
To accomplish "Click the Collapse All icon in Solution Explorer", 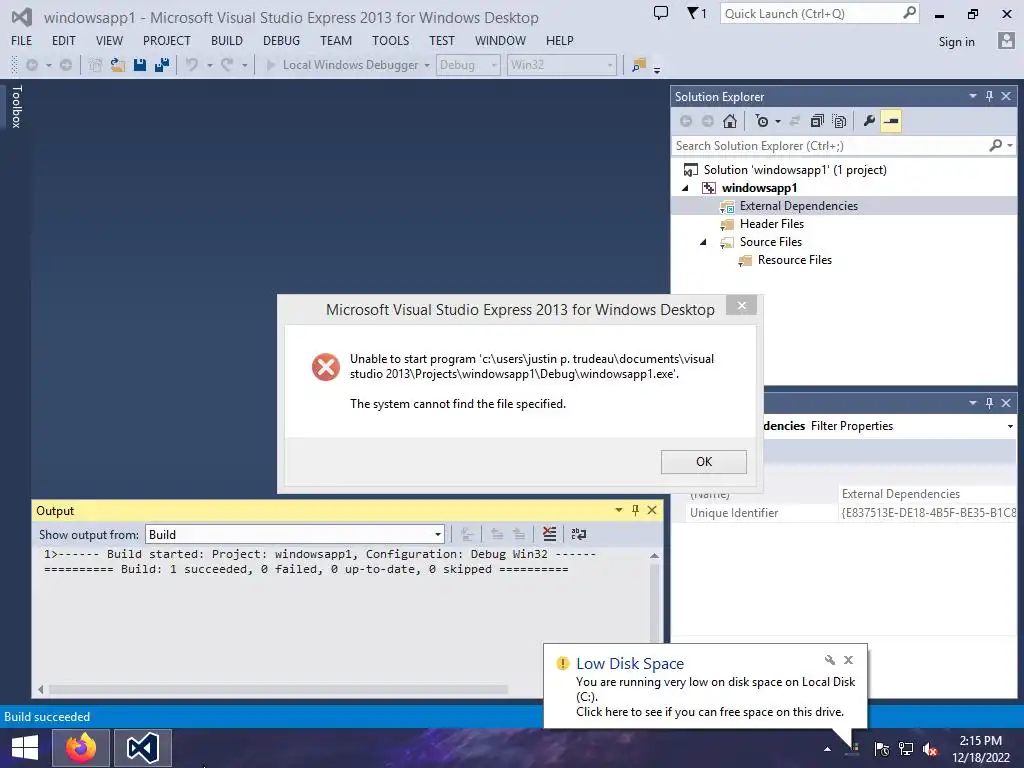I will (816, 121).
